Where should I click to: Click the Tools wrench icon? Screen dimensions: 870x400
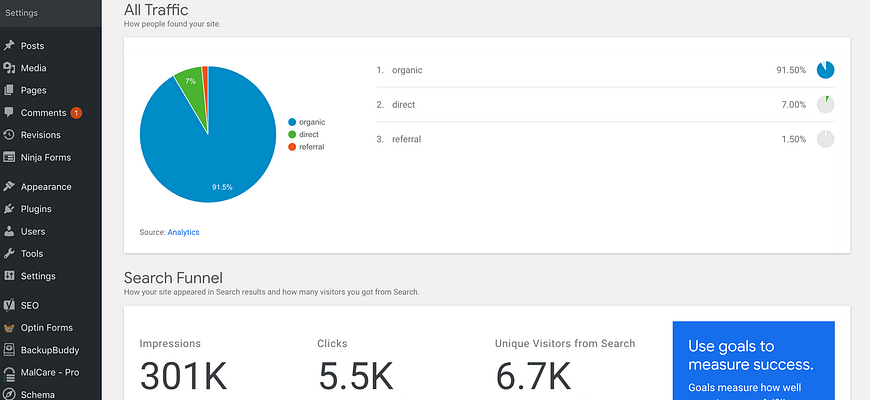[9, 254]
